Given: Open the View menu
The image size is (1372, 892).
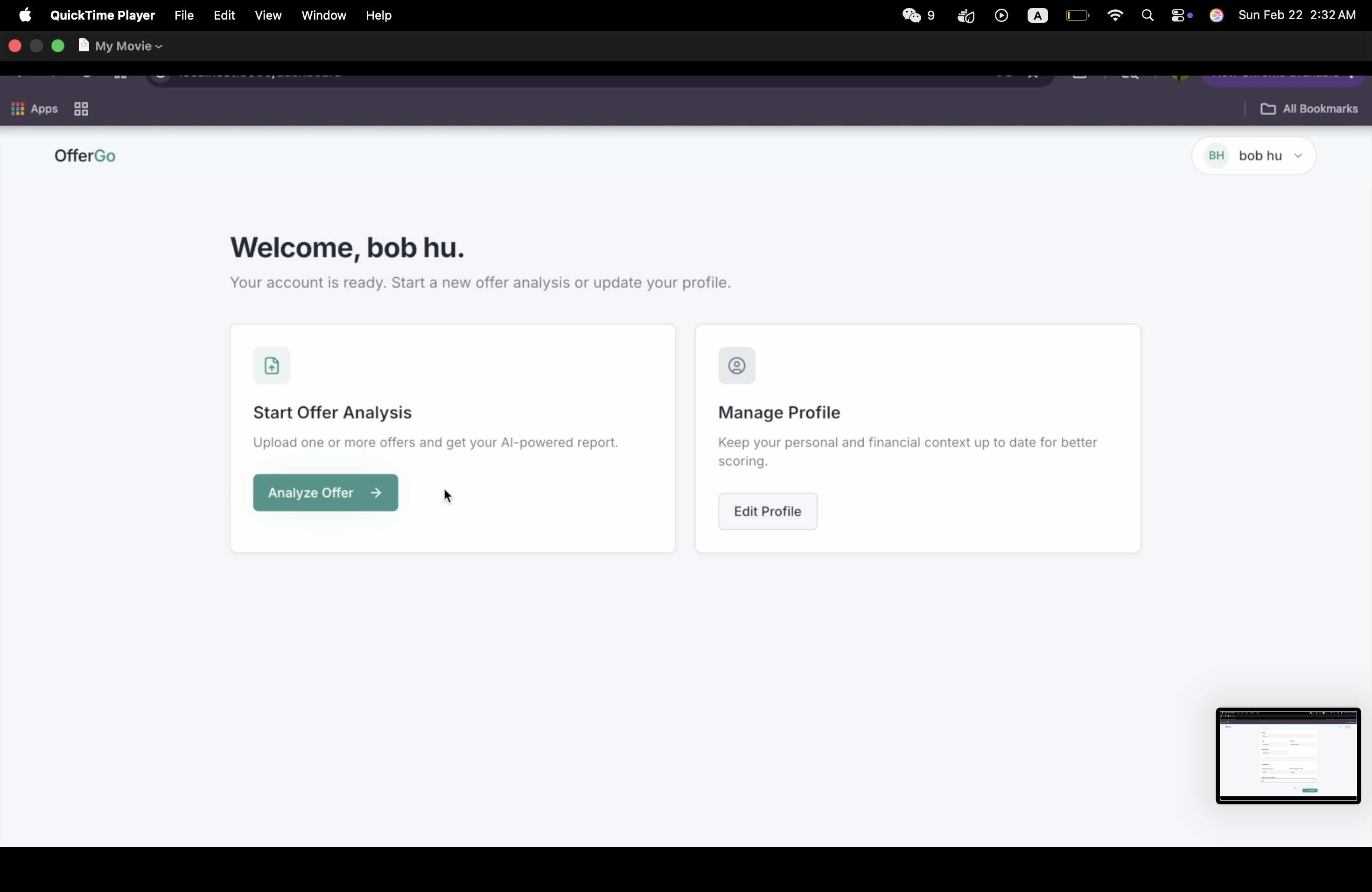Looking at the screenshot, I should coord(268,15).
